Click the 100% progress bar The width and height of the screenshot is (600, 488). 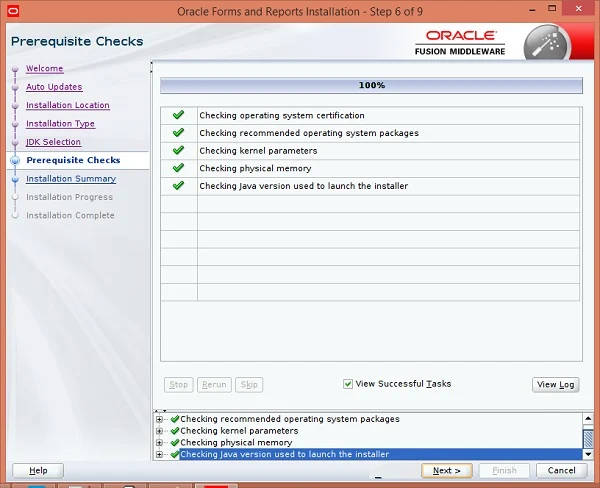tap(371, 85)
